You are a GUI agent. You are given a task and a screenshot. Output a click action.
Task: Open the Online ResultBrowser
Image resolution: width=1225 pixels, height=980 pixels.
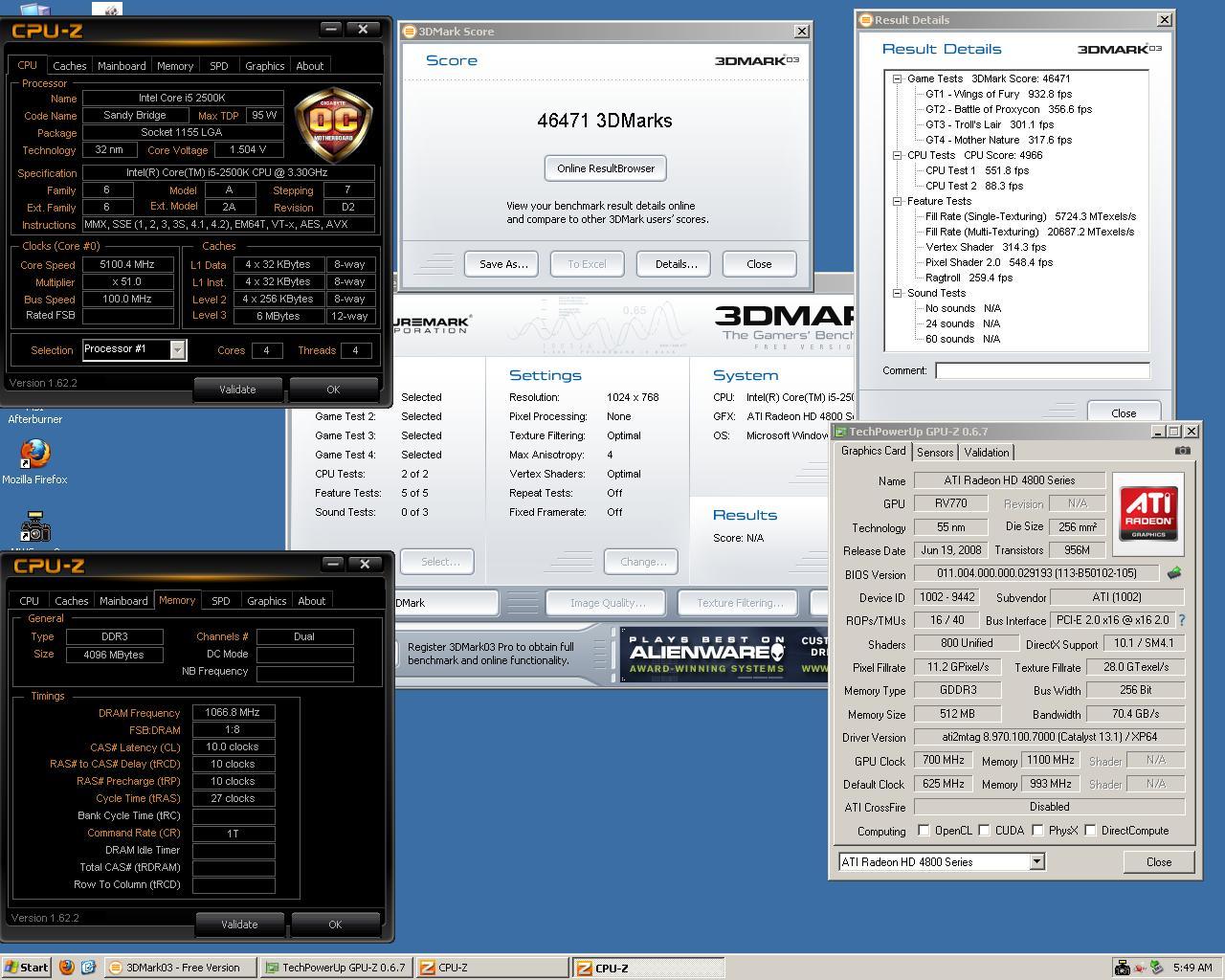click(x=606, y=168)
